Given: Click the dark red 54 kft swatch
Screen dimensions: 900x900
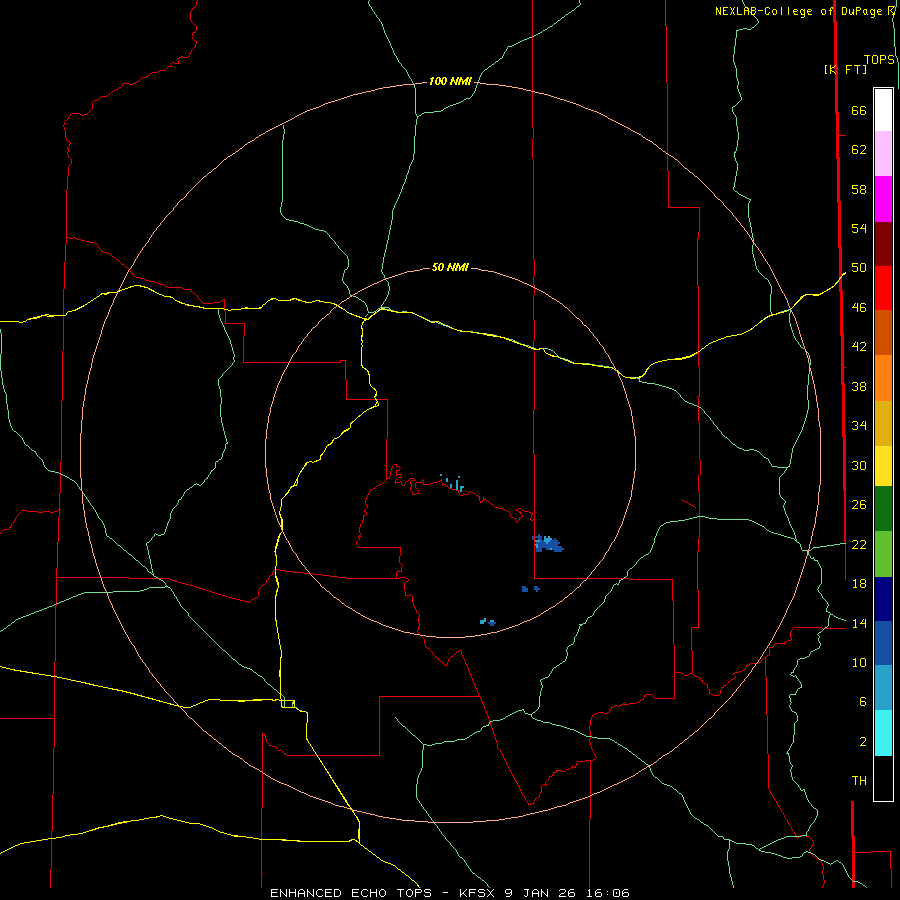Looking at the screenshot, I should coord(883,243).
